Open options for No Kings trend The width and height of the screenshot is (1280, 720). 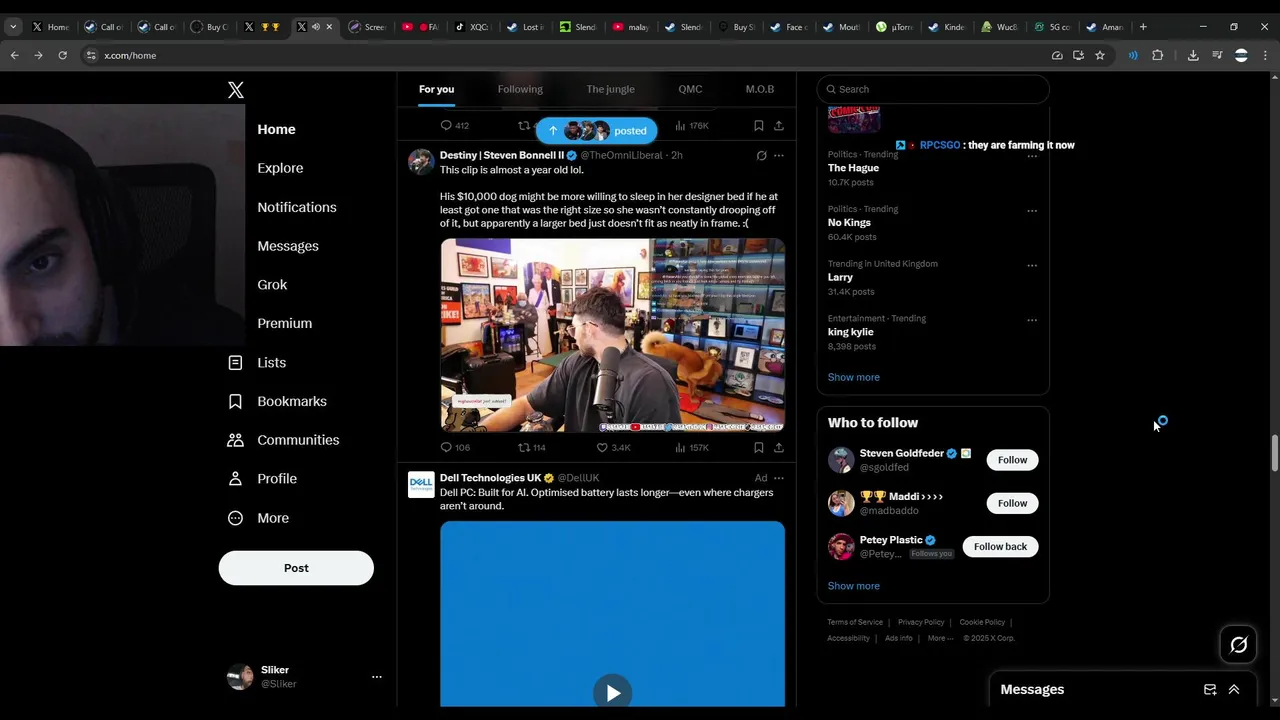coord(1032,211)
